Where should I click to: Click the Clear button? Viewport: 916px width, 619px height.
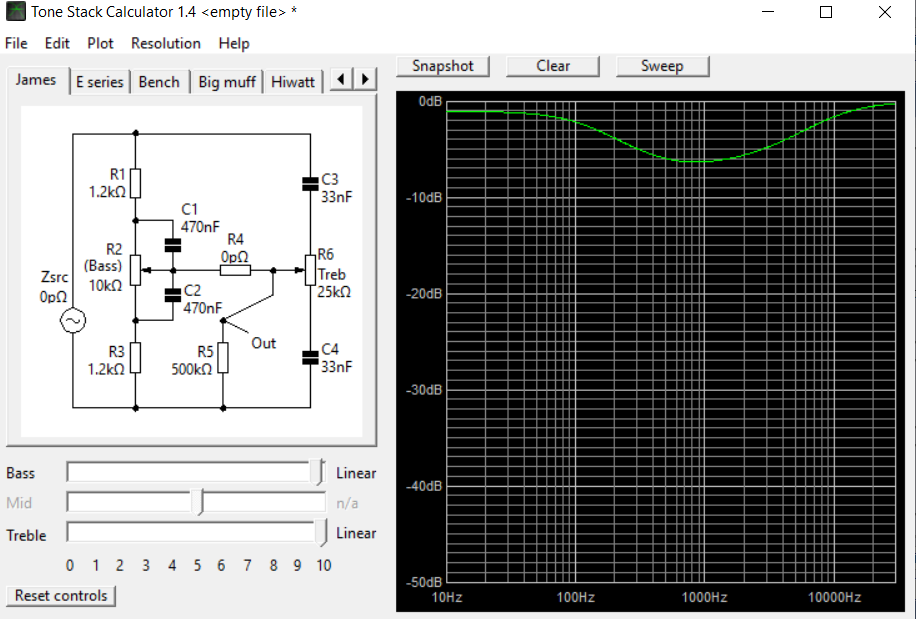553,66
